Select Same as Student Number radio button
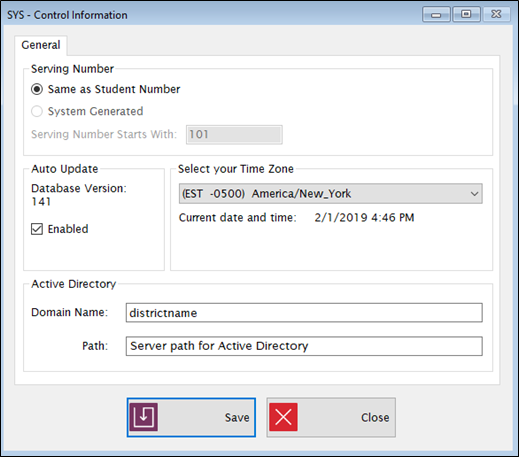The image size is (519, 457). pyautogui.click(x=37, y=89)
